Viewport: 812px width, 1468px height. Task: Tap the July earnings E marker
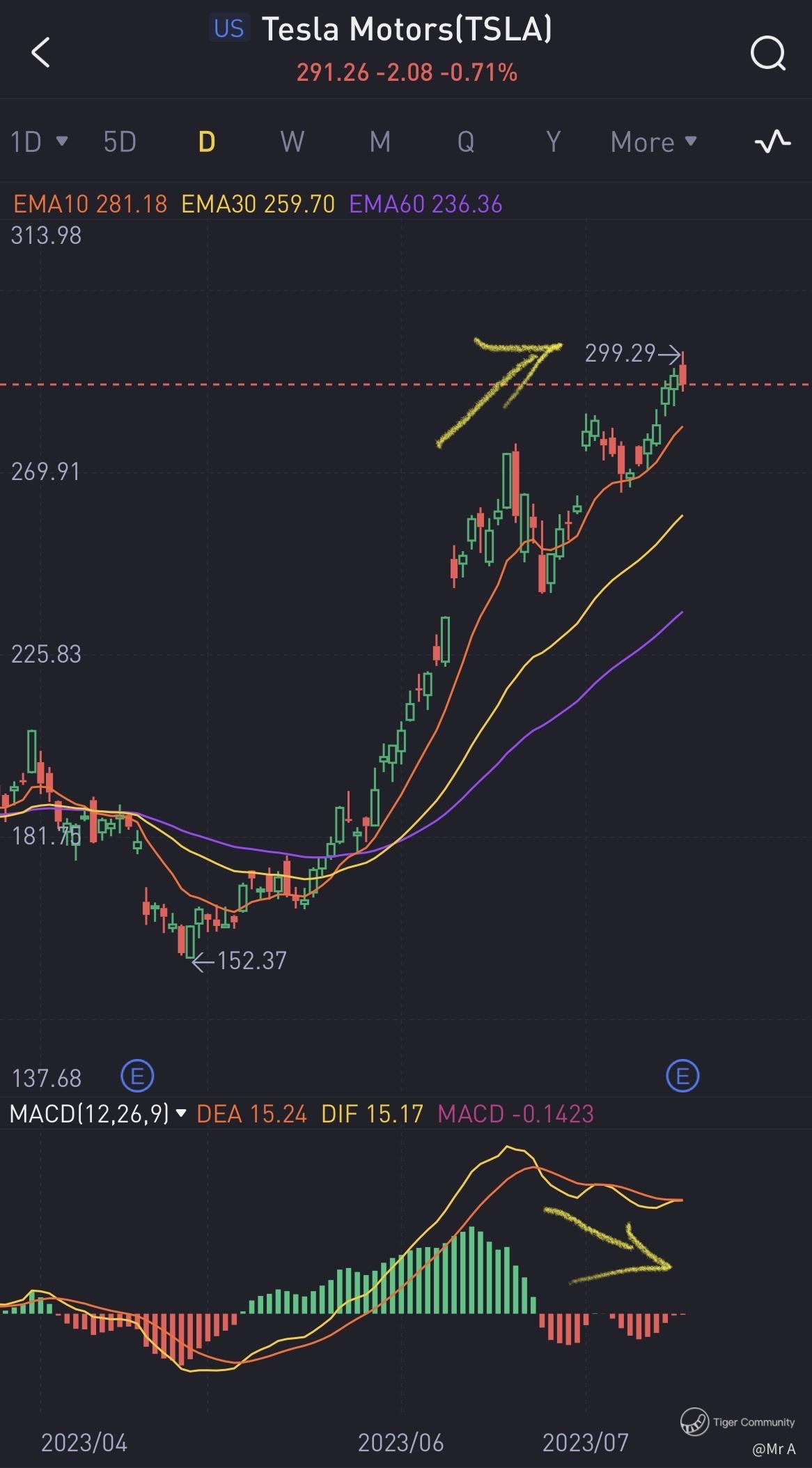coord(682,1076)
